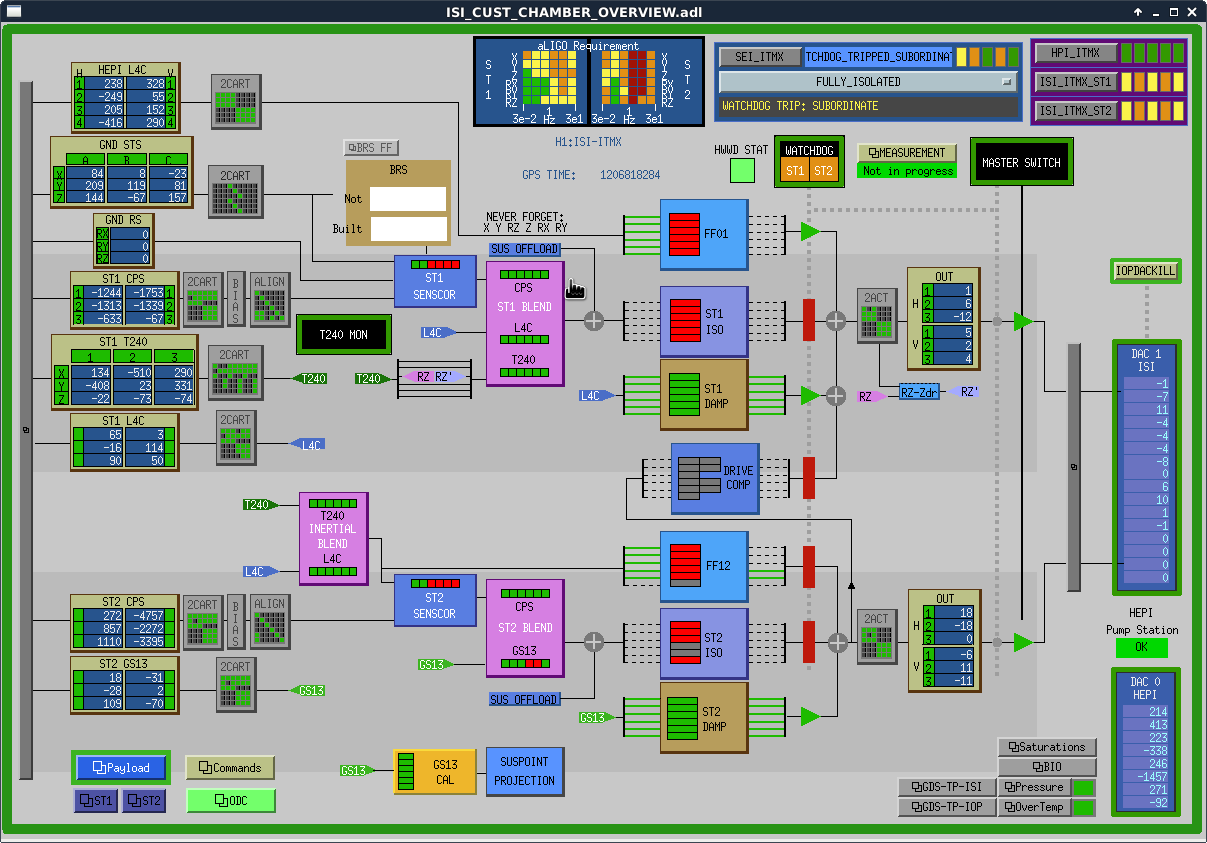
Task: Click the WATCHDOG ST1 indicator
Action: coord(795,171)
